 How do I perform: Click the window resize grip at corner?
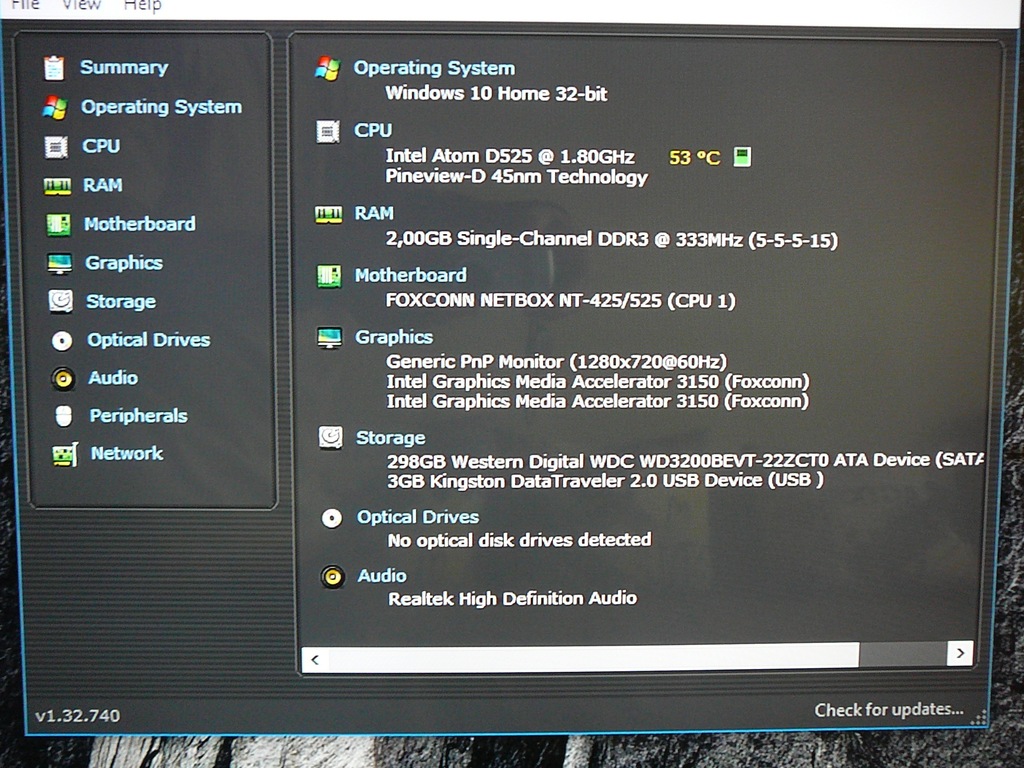[x=978, y=718]
